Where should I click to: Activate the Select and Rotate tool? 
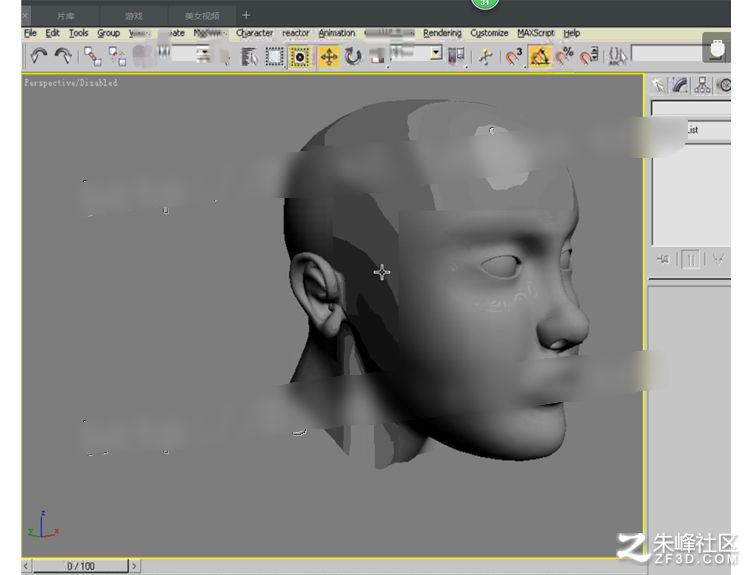353,57
